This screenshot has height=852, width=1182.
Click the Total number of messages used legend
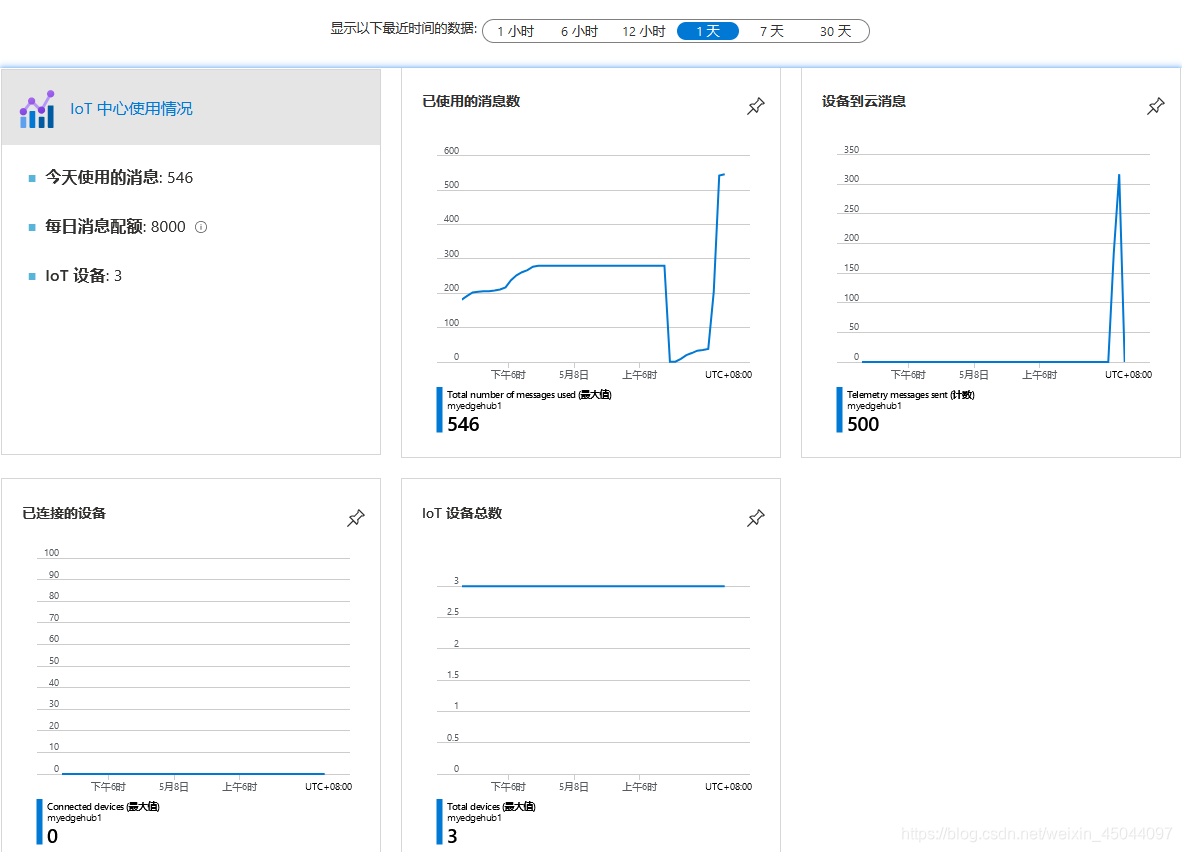[x=529, y=394]
